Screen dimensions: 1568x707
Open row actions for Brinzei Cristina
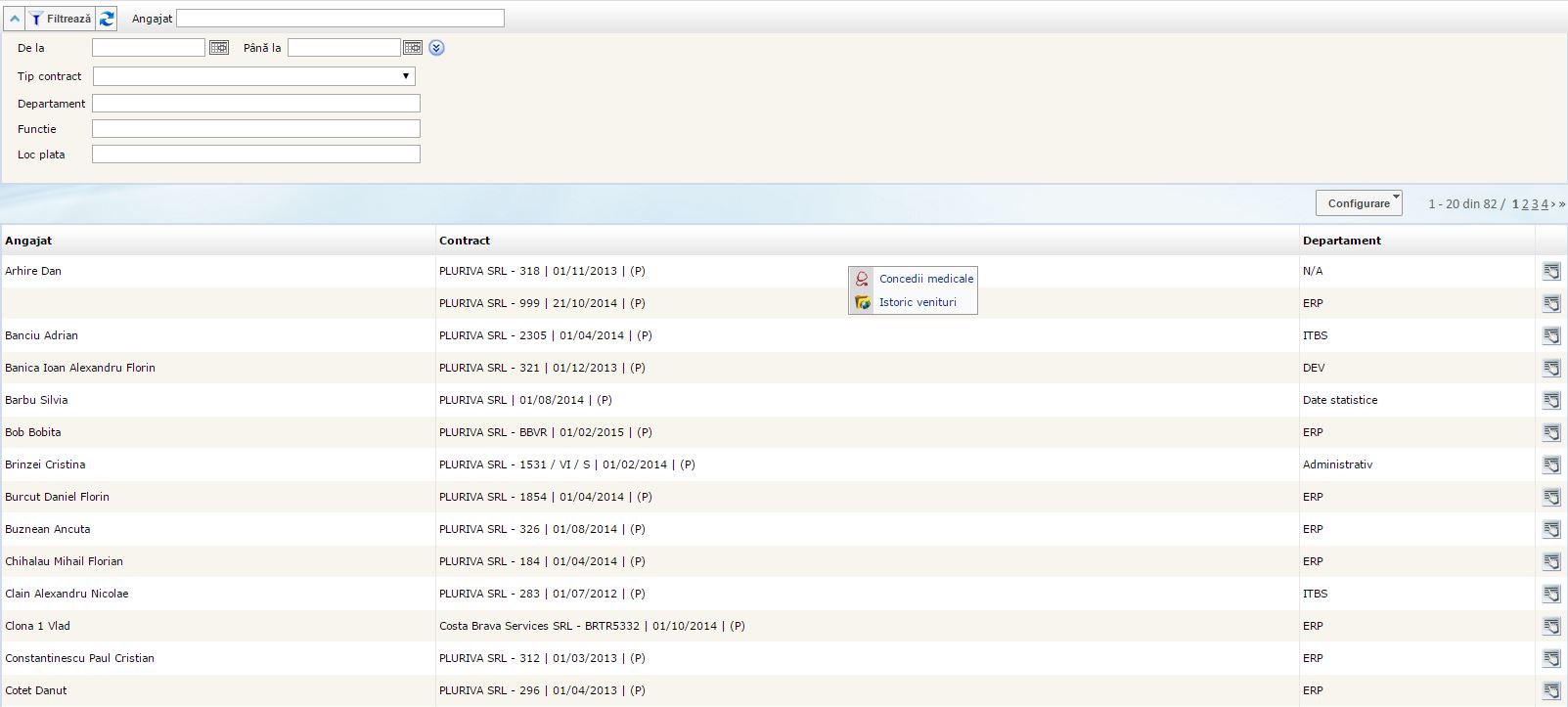1551,464
